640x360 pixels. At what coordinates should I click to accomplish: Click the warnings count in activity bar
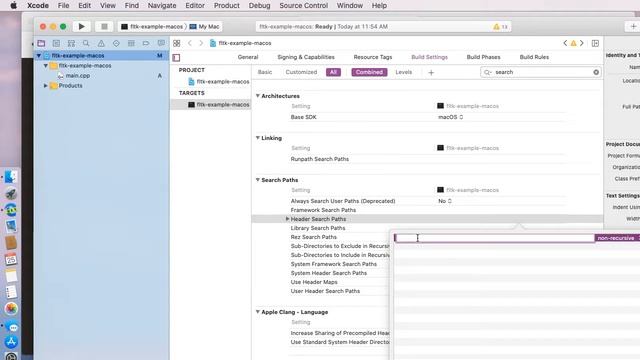tap(501, 27)
